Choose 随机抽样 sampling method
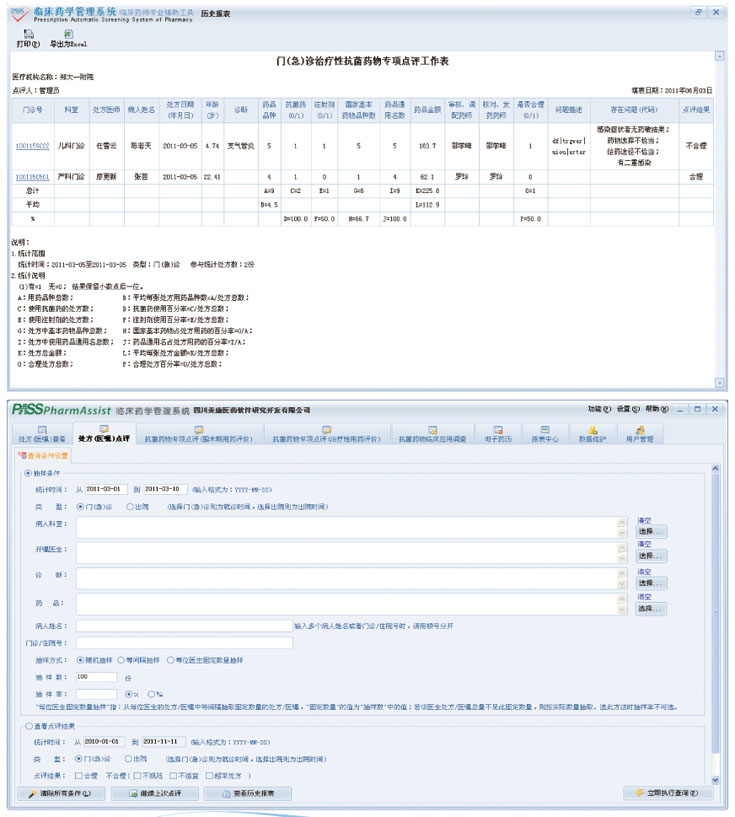 click(80, 660)
